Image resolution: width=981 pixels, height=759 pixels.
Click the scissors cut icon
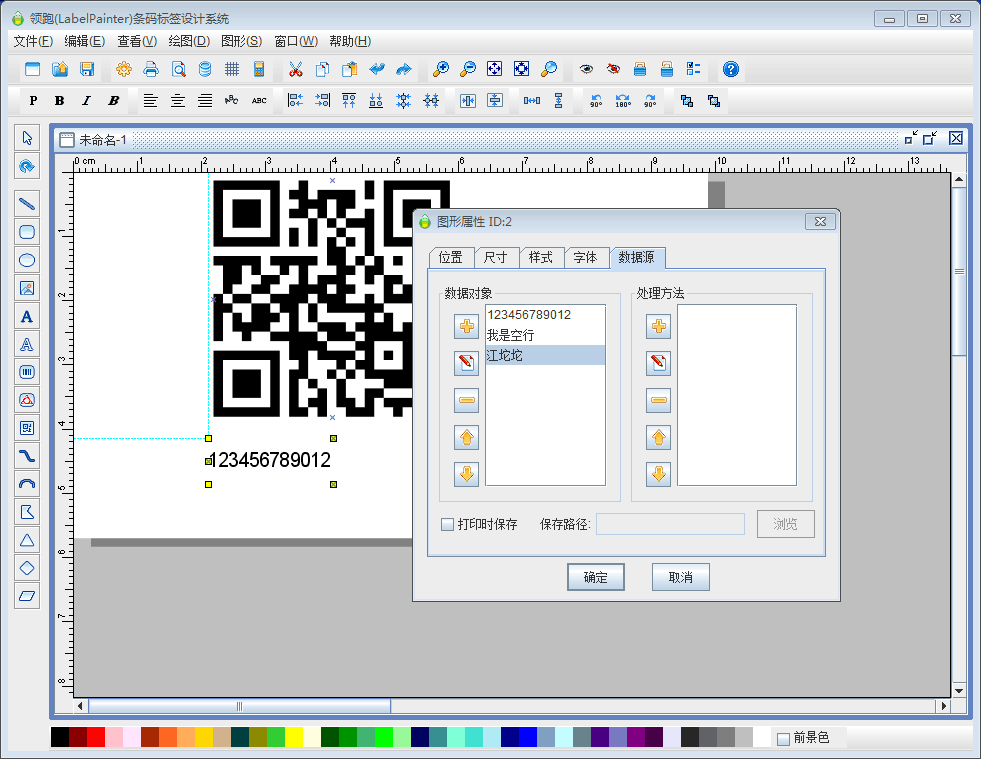pos(296,69)
